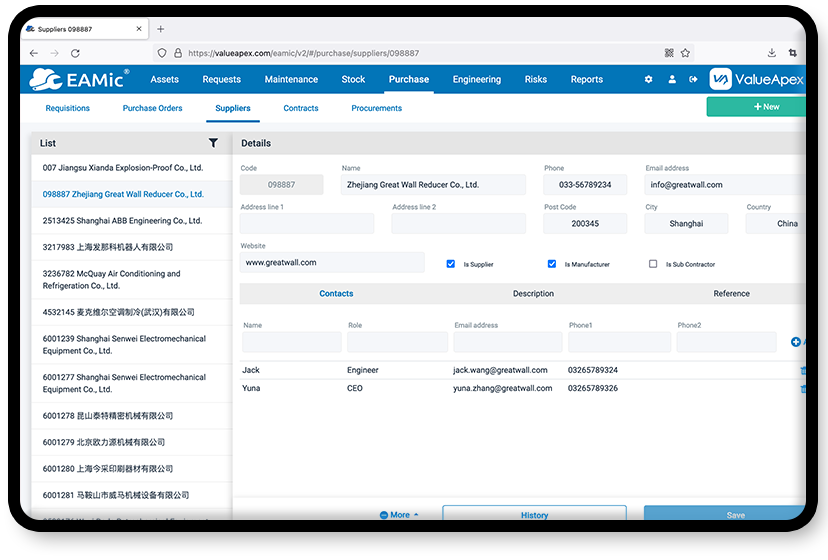Screen dimensions: 828x560
Task: Click the Website input field
Action: point(332,263)
